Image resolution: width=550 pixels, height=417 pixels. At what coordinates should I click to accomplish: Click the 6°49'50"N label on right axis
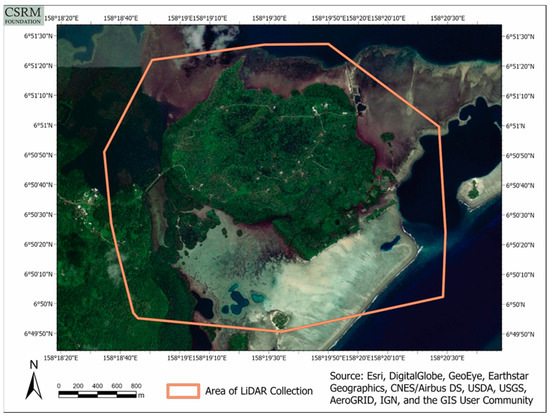pyautogui.click(x=520, y=334)
